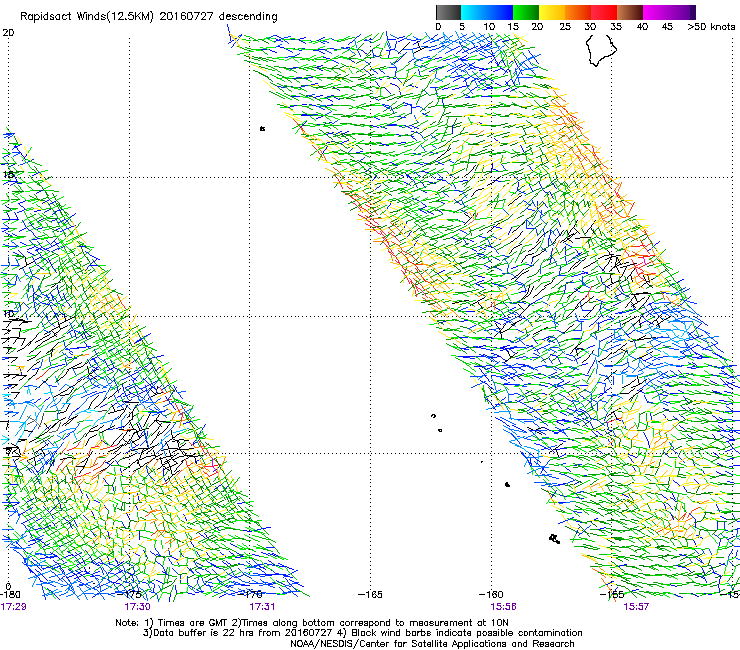
Task: Click the red 30-35 knots color segment
Action: coord(604,12)
